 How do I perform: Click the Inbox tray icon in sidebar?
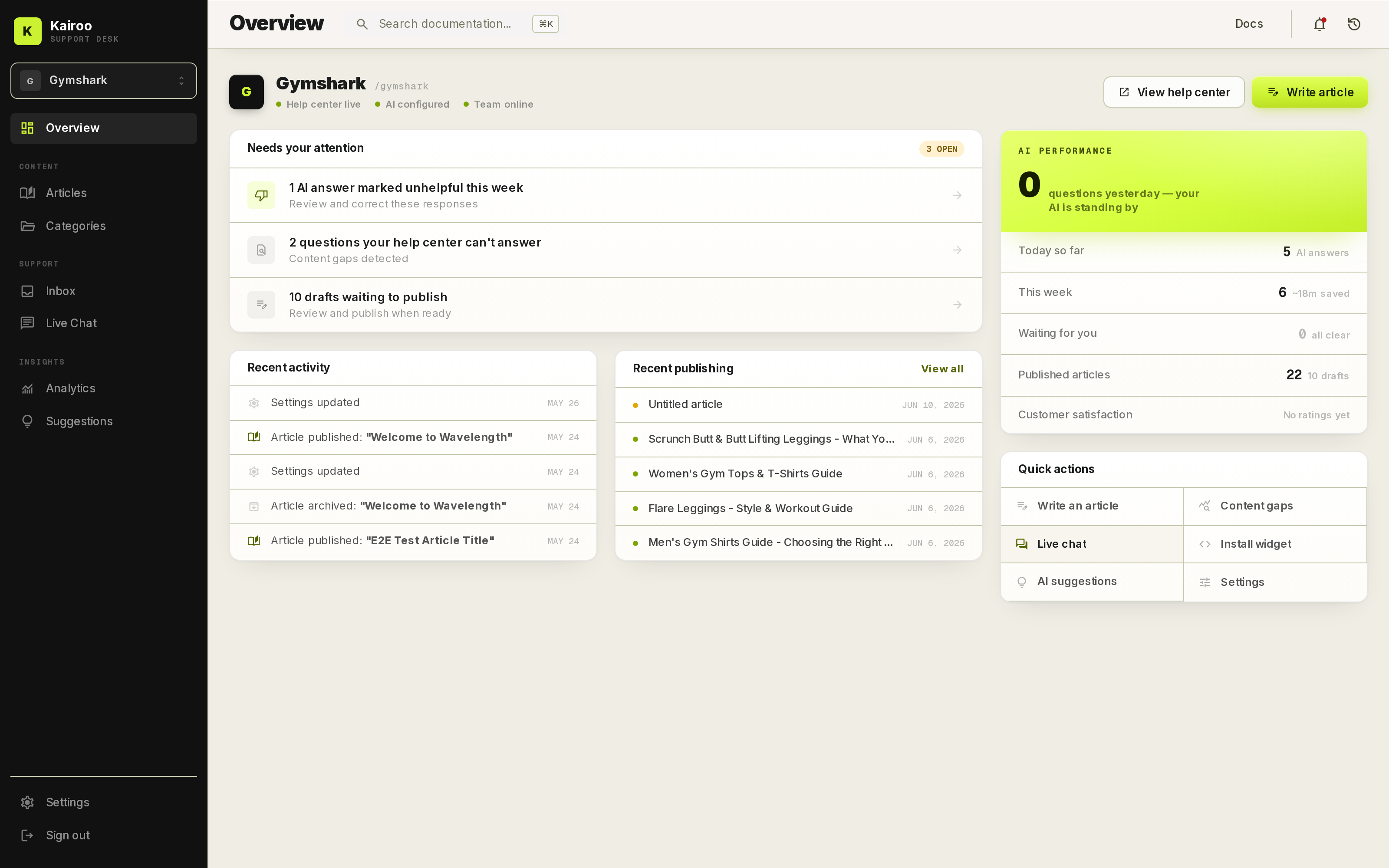[x=27, y=291]
